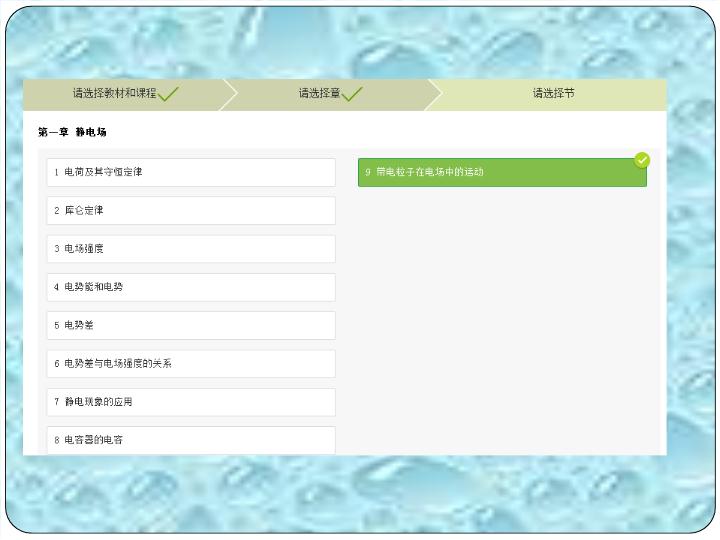
Task: Click the highlighted section 9 带电粒子在电场中的运动
Action: [502, 173]
